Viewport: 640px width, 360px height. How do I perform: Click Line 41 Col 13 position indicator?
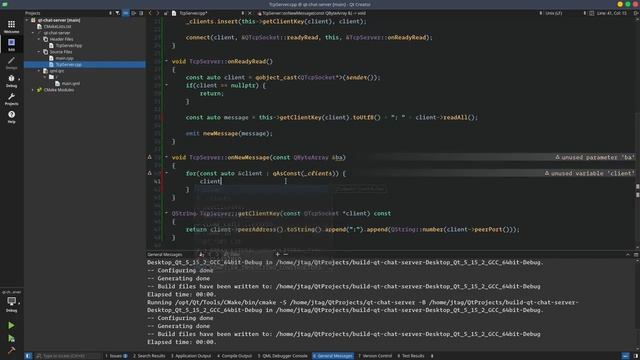click(611, 13)
